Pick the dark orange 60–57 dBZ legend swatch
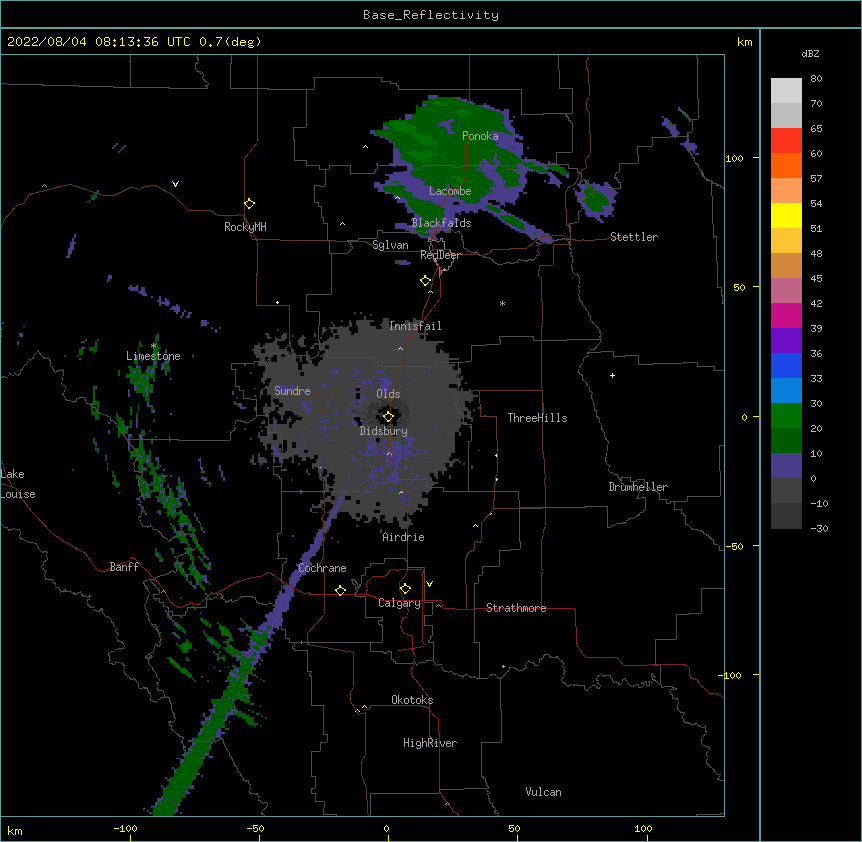This screenshot has width=862, height=842. [x=786, y=165]
